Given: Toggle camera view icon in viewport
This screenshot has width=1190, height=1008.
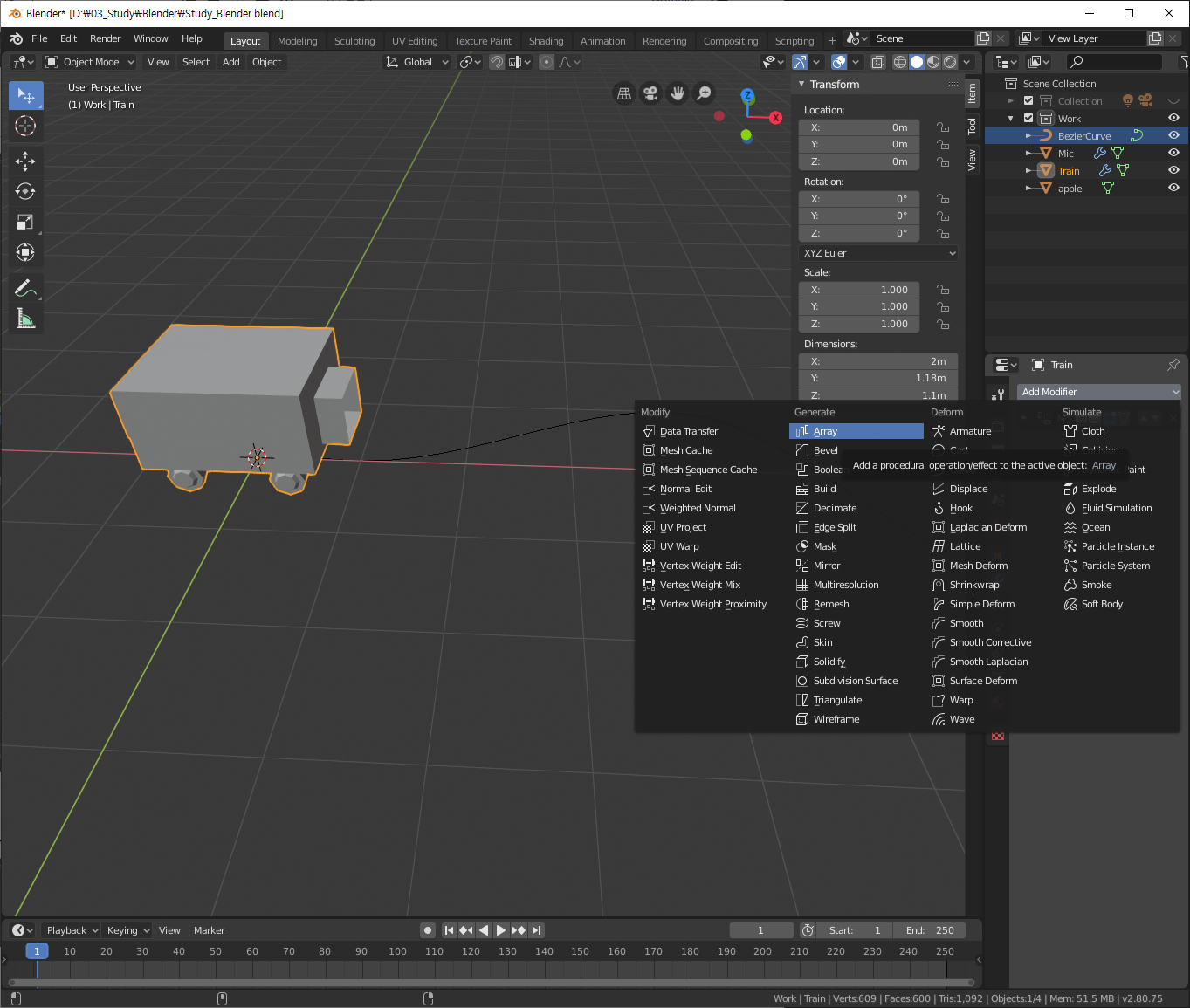Looking at the screenshot, I should [650, 93].
